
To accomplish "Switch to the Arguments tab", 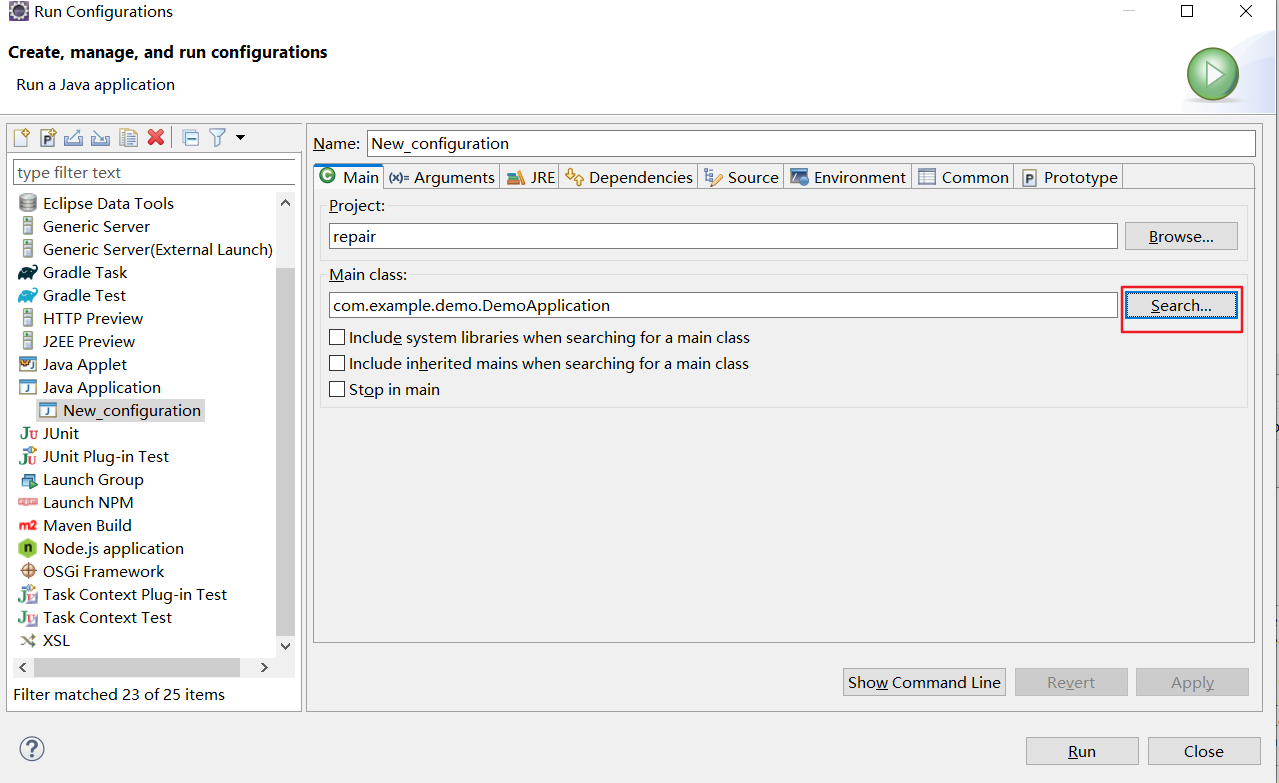I will pos(442,177).
